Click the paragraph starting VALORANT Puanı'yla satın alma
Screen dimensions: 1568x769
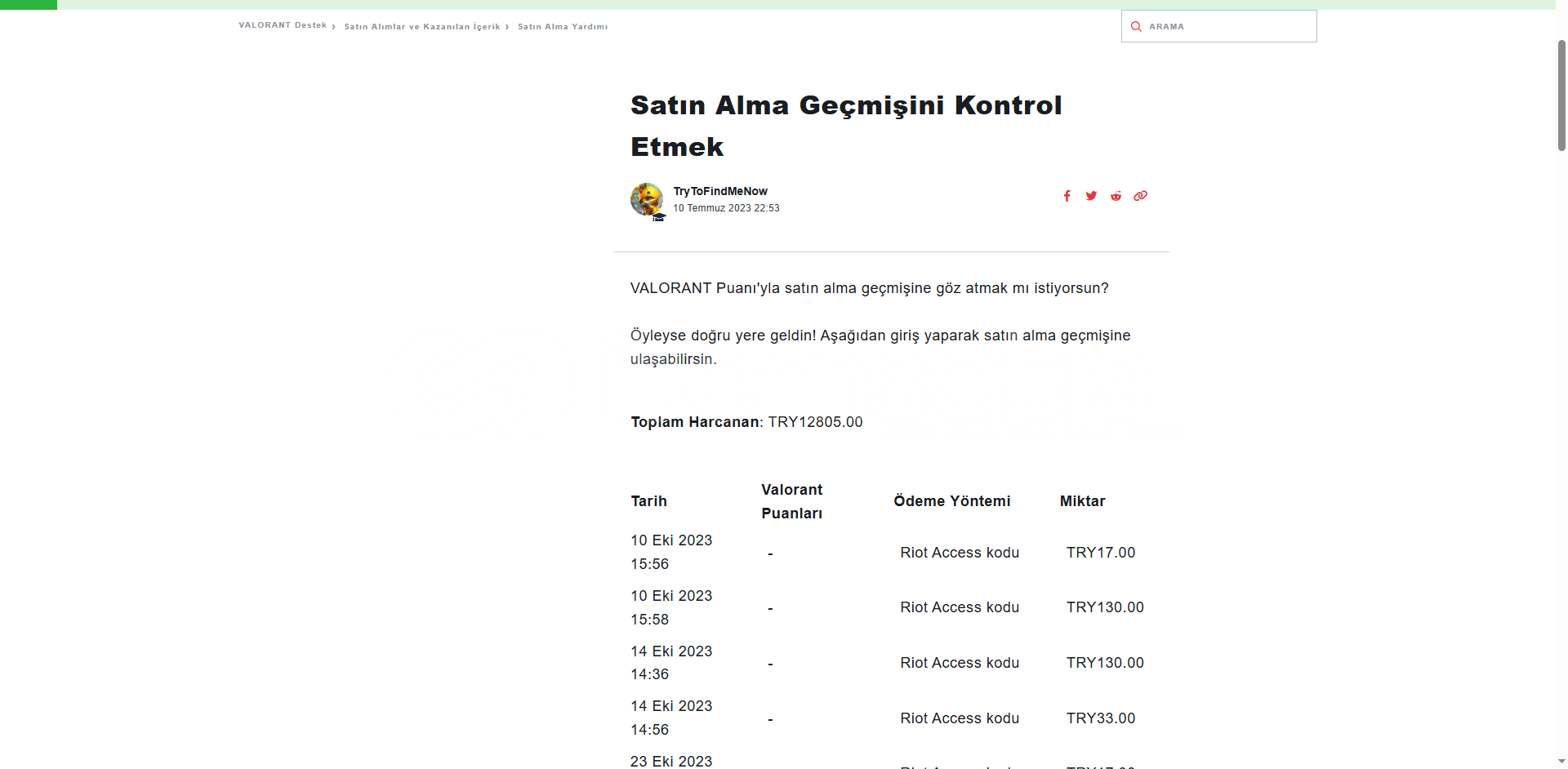pos(870,288)
